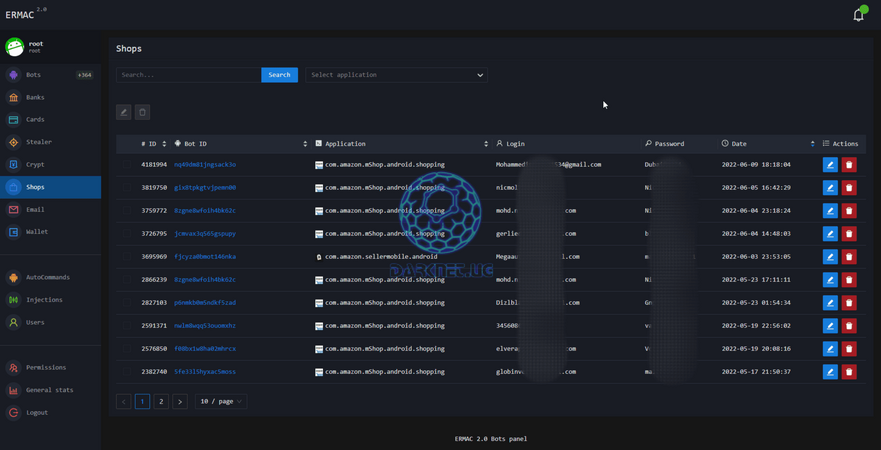Tick the checkbox for row 2827103
This screenshot has width=881, height=450.
(x=127, y=303)
